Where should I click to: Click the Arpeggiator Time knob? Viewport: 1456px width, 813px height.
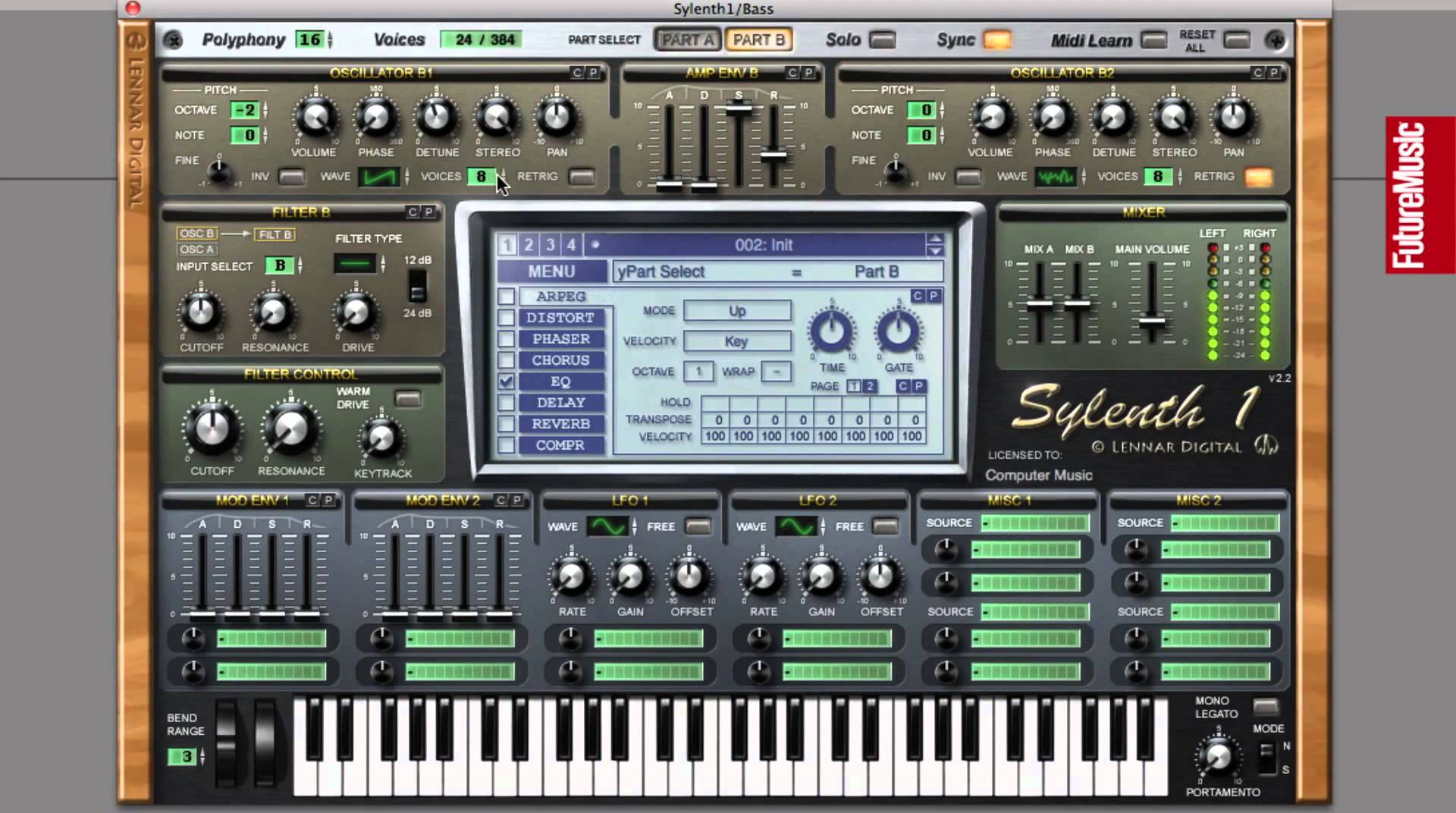pyautogui.click(x=832, y=331)
